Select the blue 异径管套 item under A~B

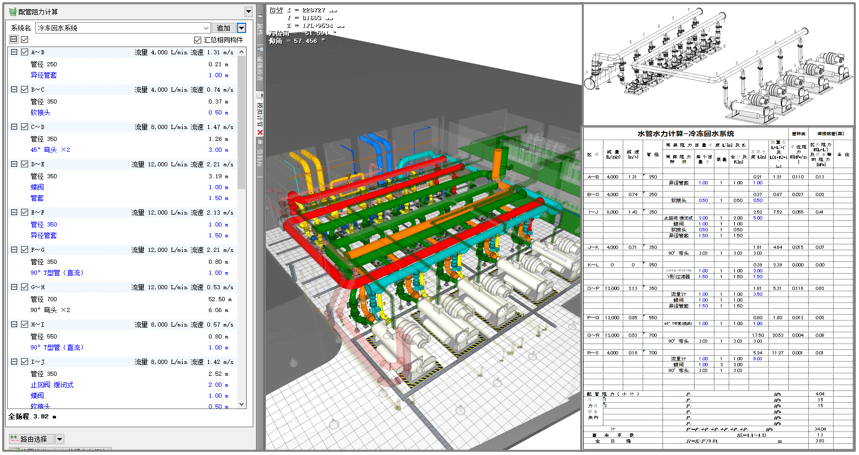coord(45,75)
